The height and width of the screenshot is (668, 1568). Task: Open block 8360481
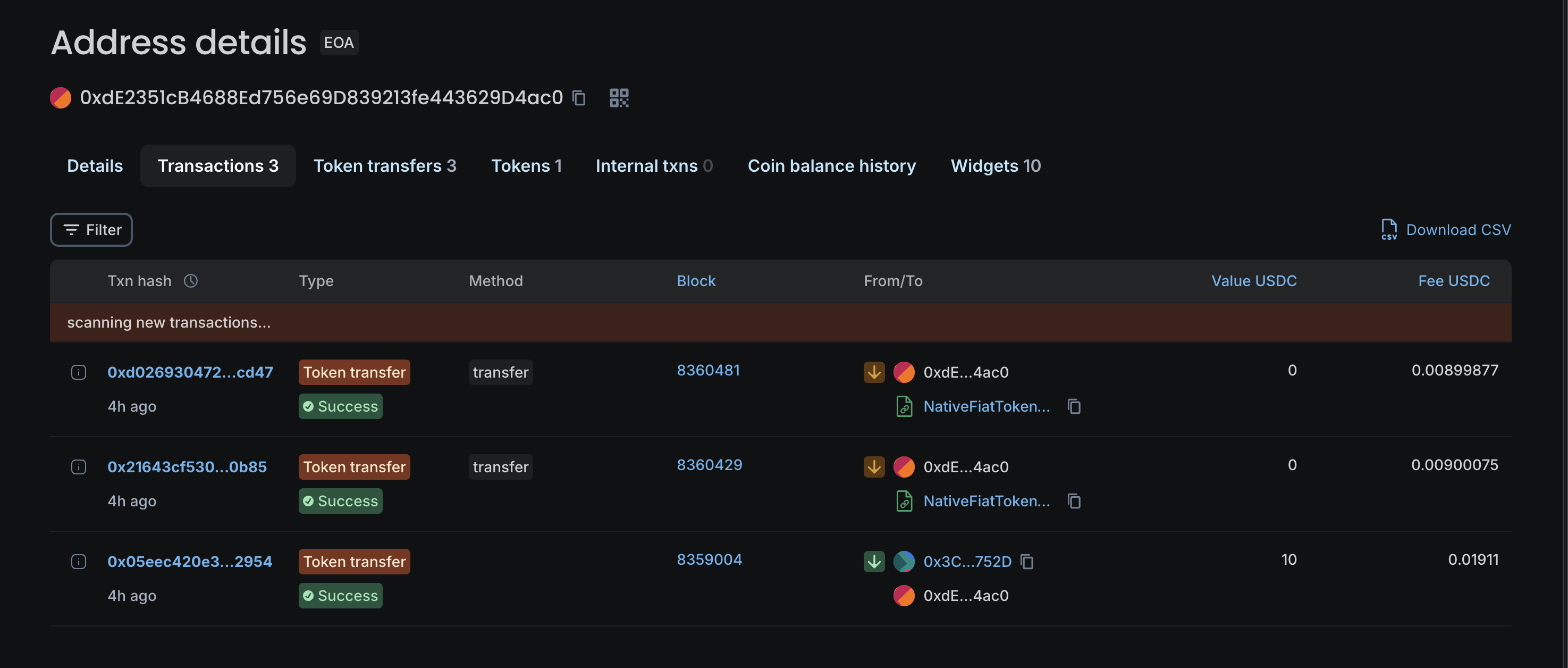pos(708,370)
